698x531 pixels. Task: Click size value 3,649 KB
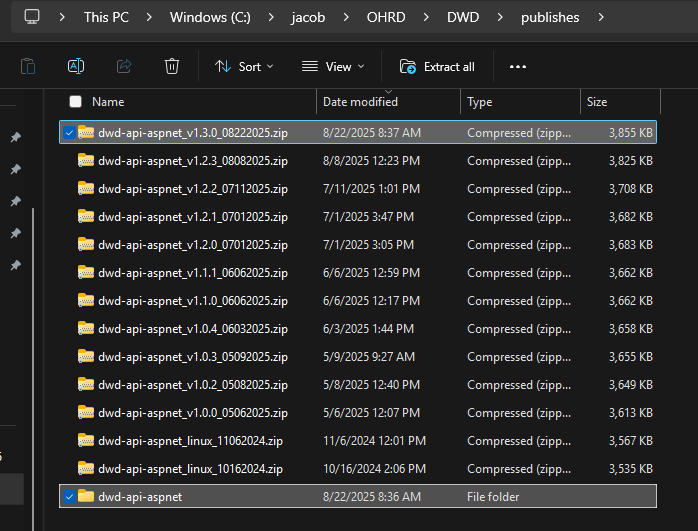pyautogui.click(x=630, y=385)
